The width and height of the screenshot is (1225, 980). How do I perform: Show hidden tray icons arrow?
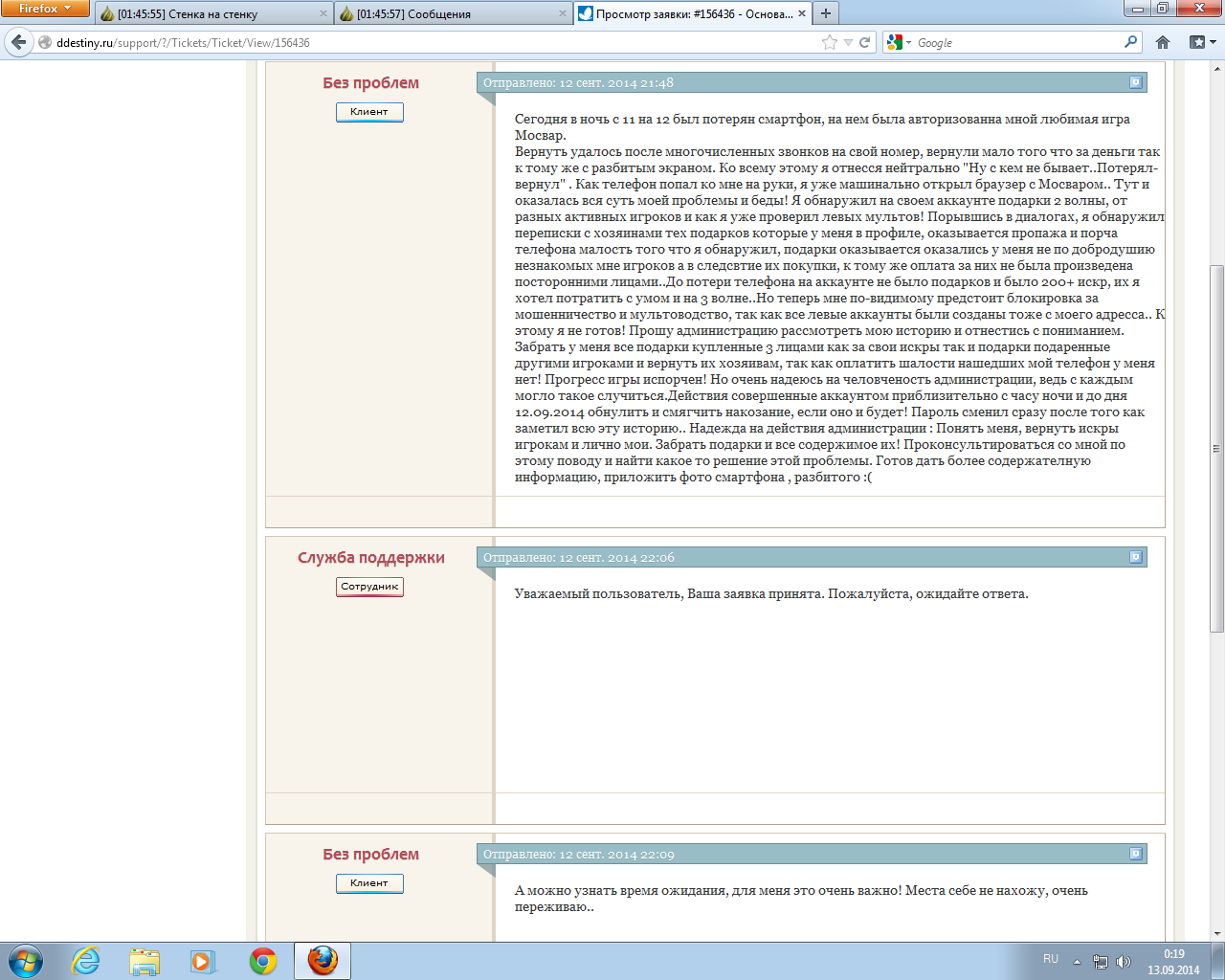[1077, 962]
